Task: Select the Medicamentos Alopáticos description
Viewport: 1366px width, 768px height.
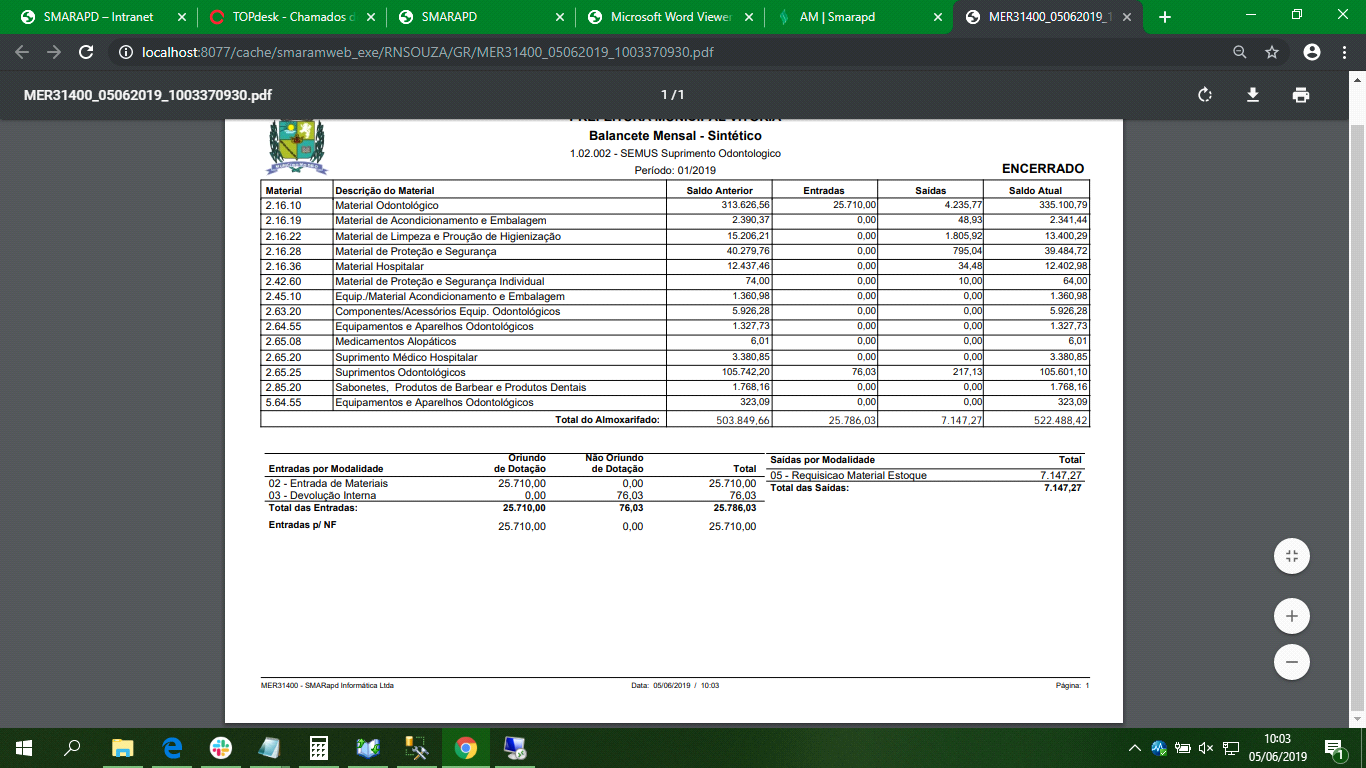Action: pyautogui.click(x=395, y=341)
